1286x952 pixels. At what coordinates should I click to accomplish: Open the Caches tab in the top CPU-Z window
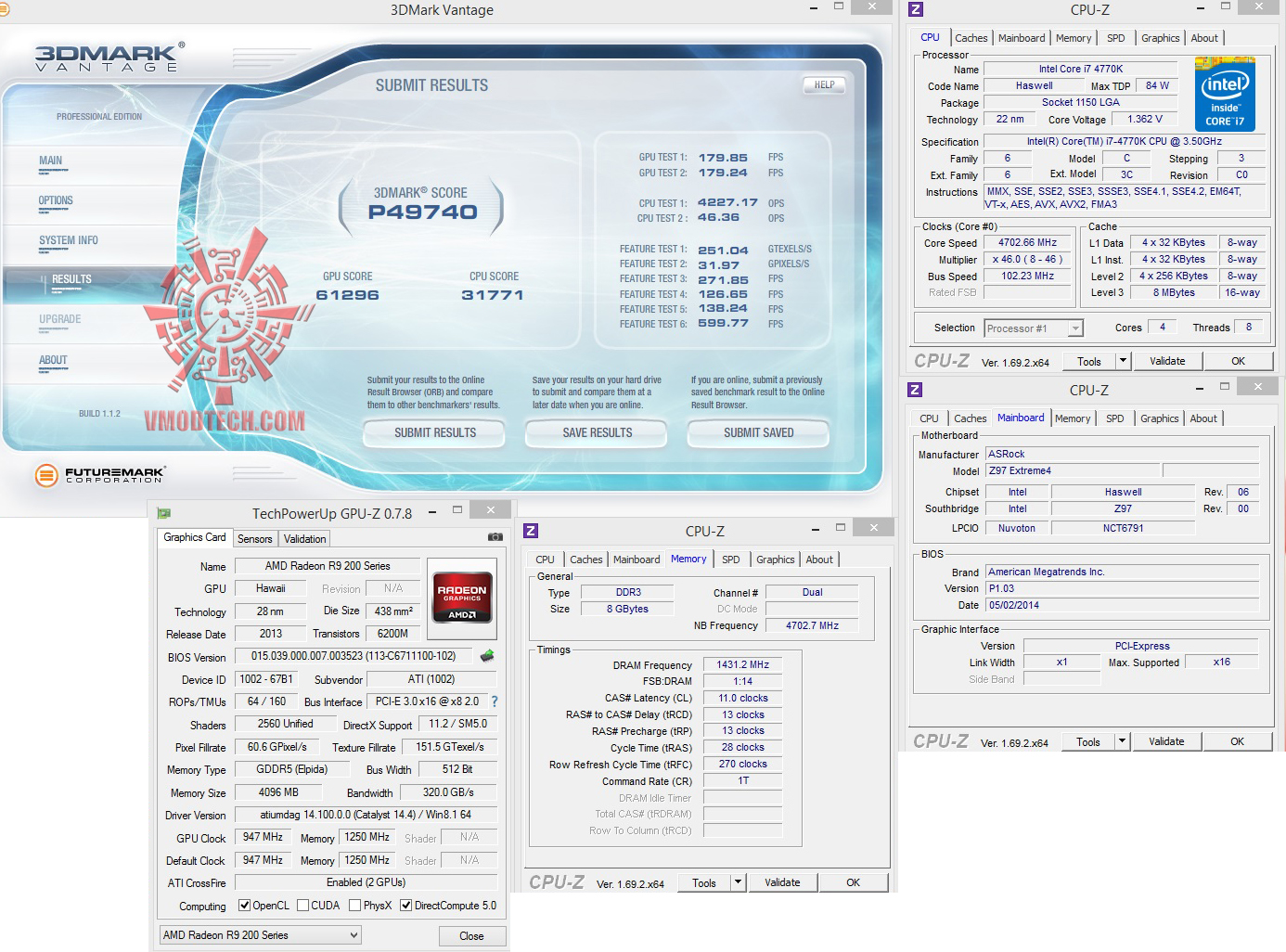pyautogui.click(x=971, y=38)
